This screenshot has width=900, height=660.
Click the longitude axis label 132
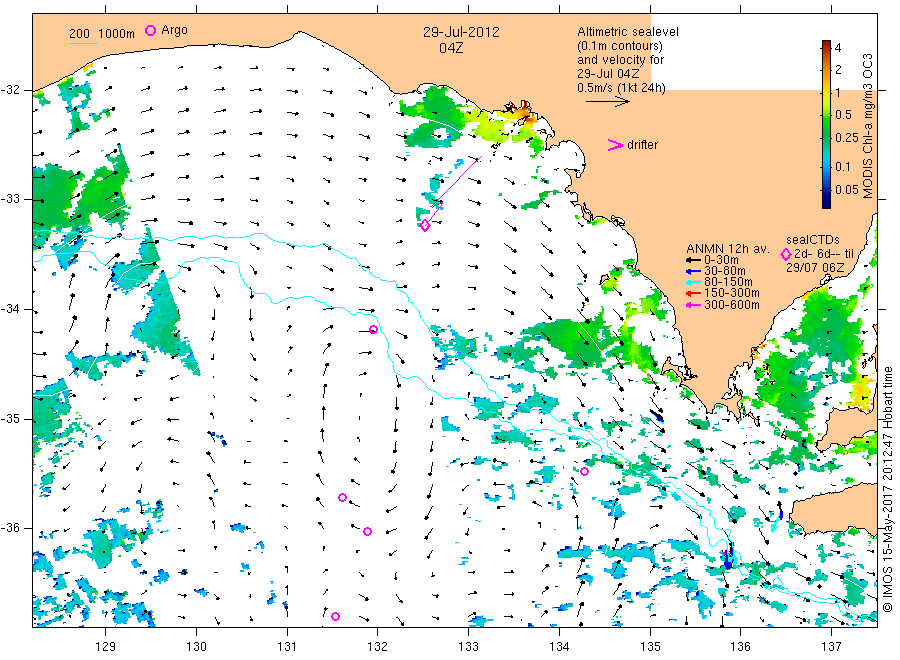pos(378,647)
